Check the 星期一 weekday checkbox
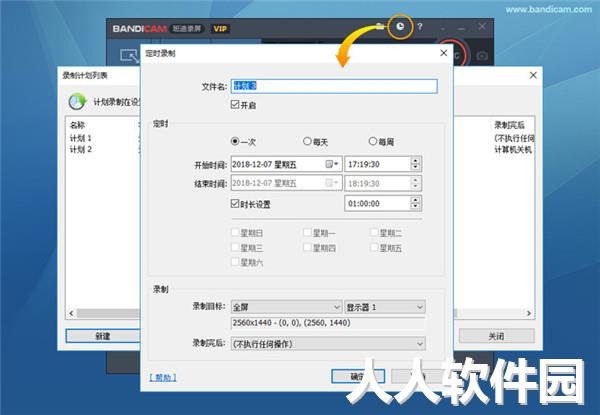The height and width of the screenshot is (415, 600). [x=307, y=232]
